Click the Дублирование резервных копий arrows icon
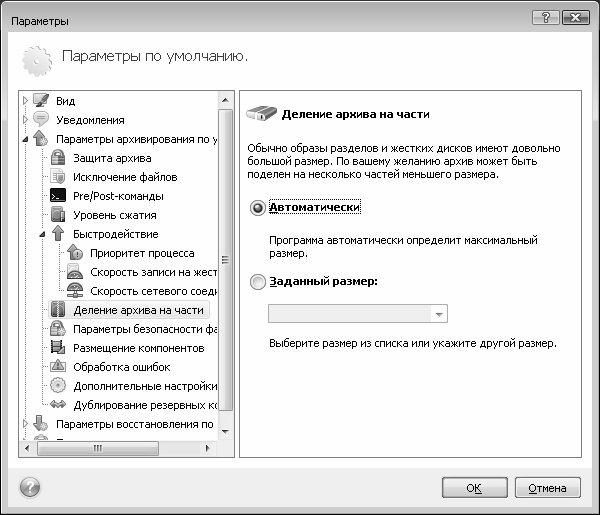 point(58,404)
